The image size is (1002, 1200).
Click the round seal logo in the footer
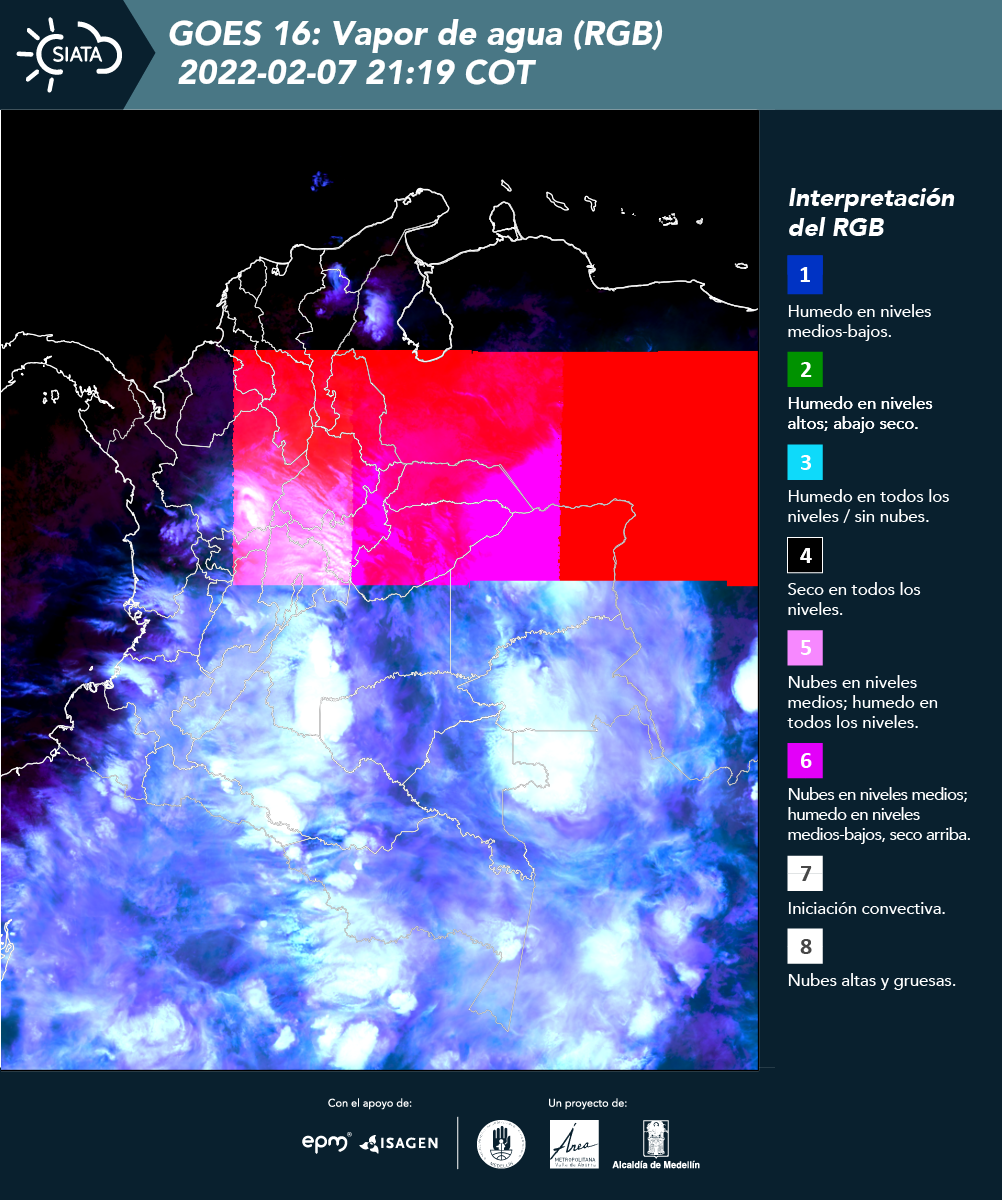click(x=501, y=1144)
